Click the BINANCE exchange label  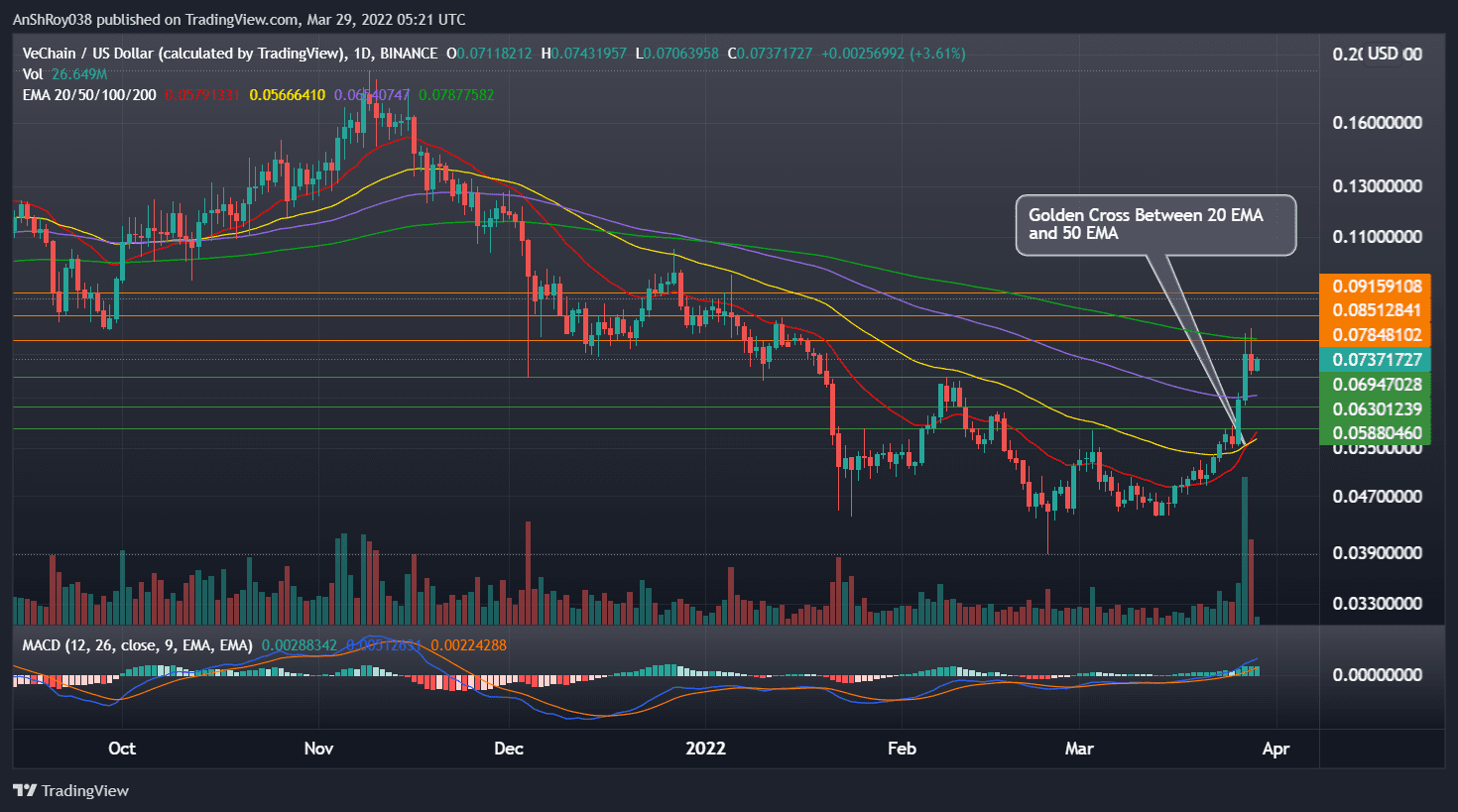(x=410, y=54)
